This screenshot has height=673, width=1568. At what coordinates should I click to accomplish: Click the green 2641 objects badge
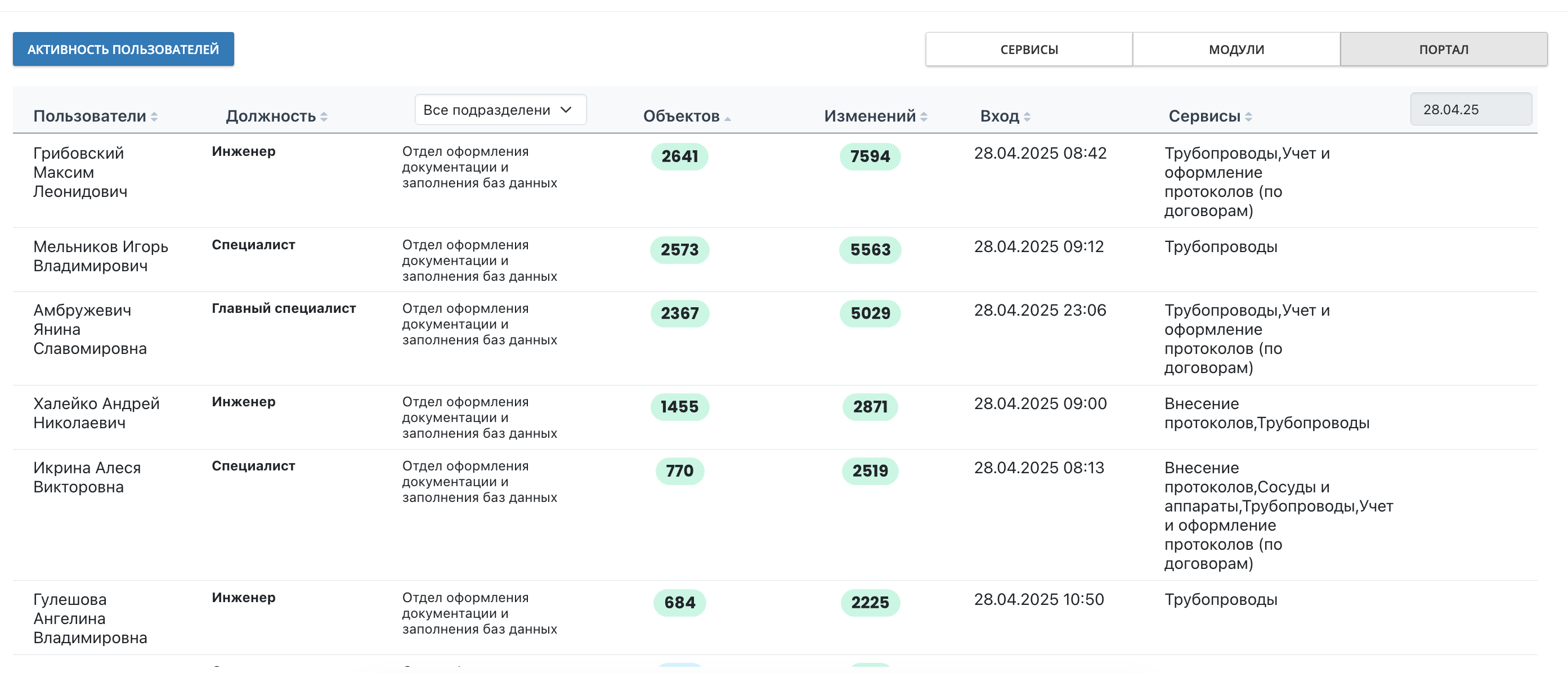[680, 156]
